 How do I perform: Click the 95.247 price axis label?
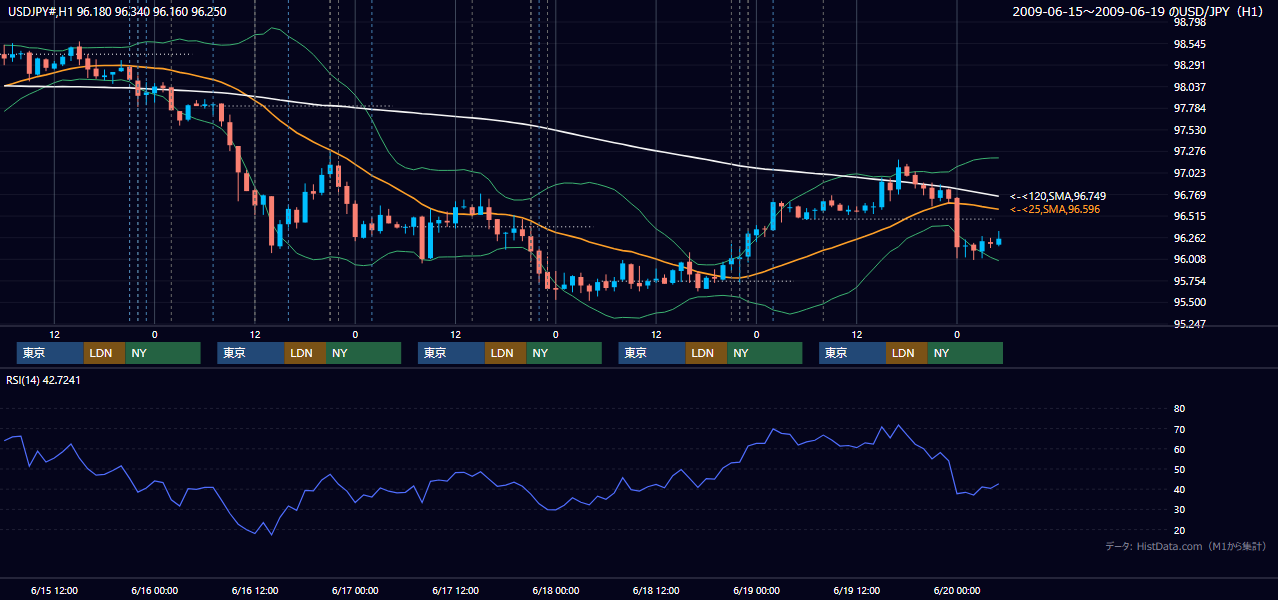tap(1189, 324)
